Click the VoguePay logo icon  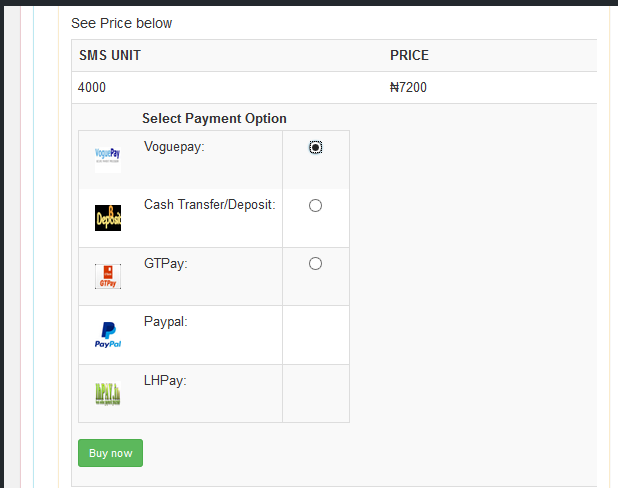coord(108,160)
